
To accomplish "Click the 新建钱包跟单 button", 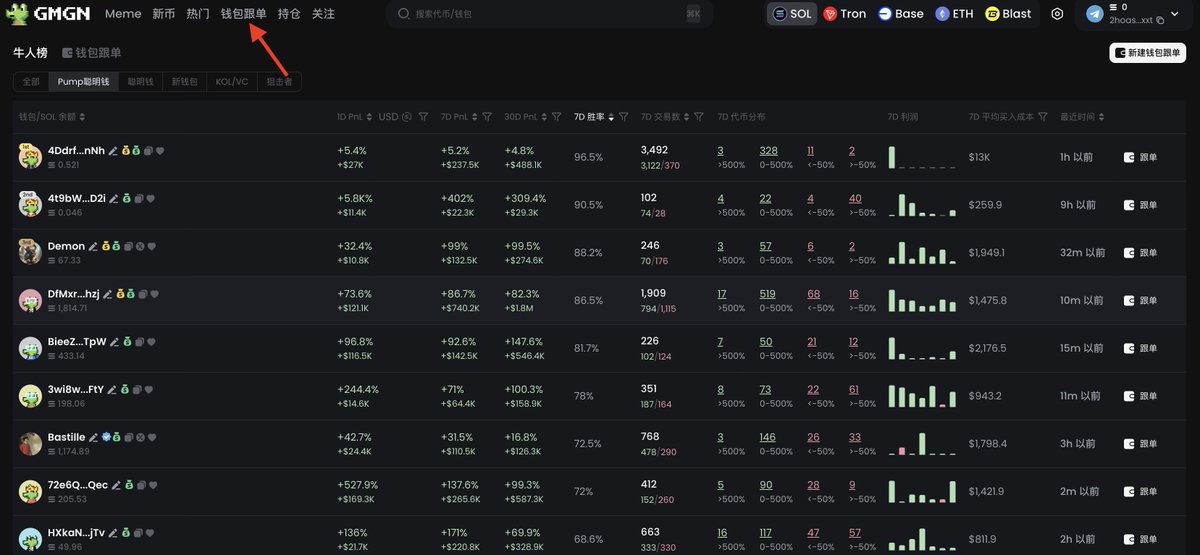I will click(1147, 53).
